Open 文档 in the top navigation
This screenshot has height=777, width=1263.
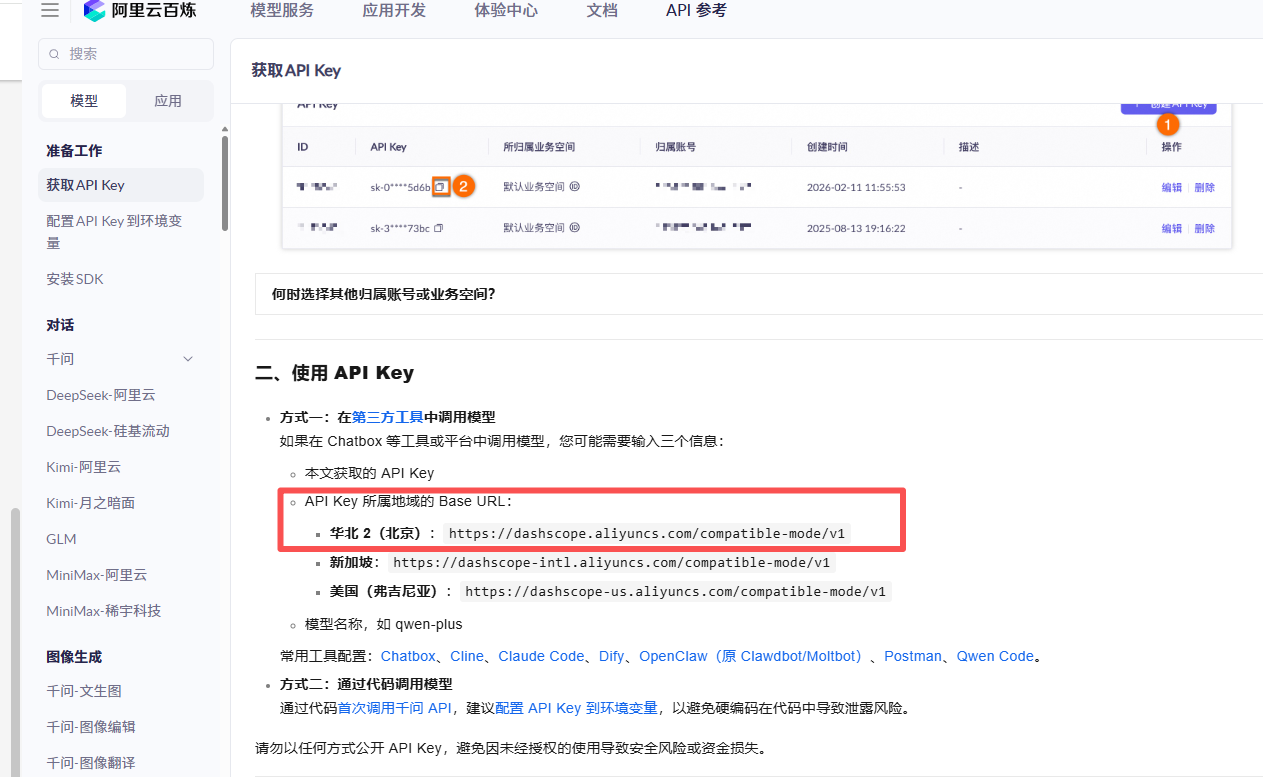point(602,11)
